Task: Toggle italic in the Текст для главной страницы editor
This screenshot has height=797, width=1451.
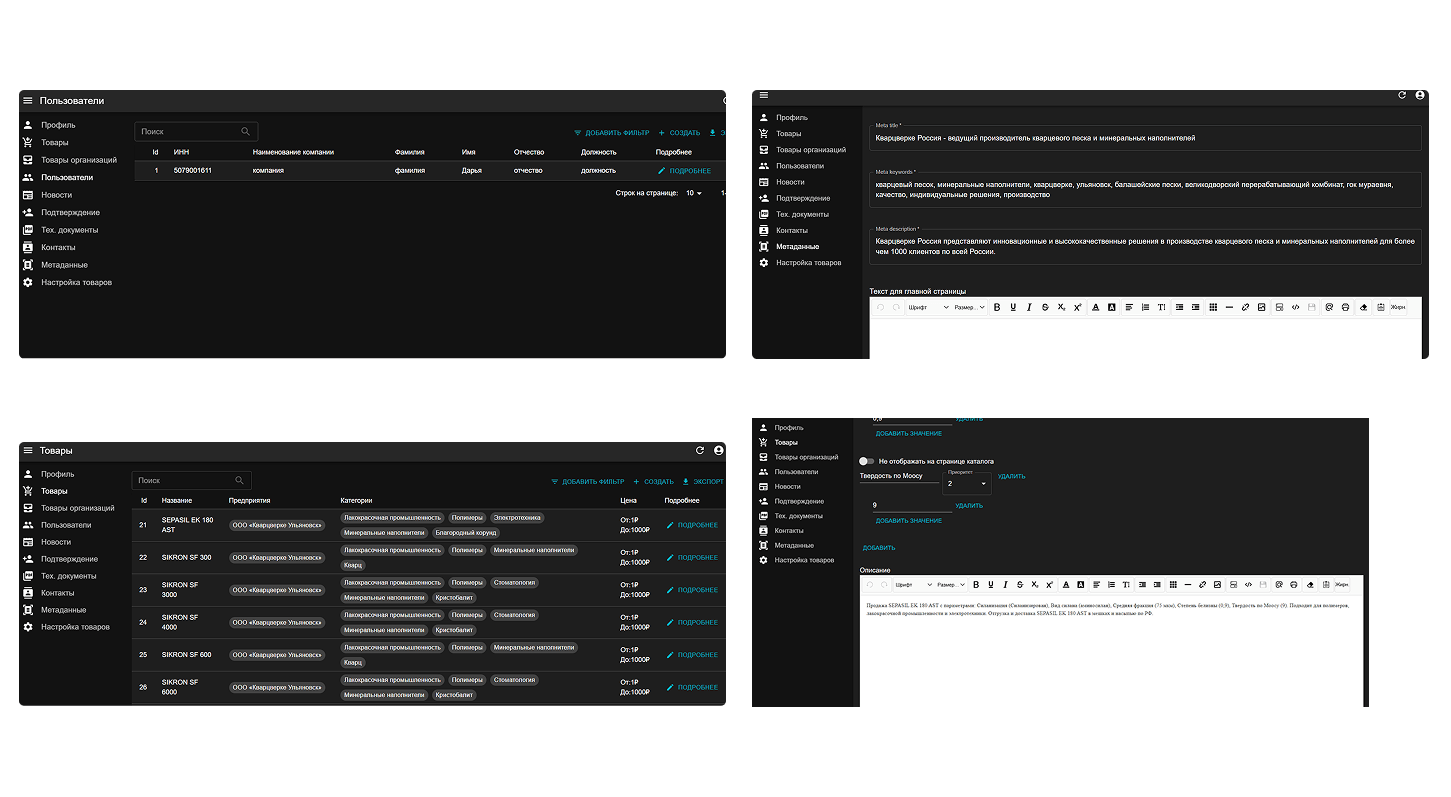Action: pyautogui.click(x=1029, y=307)
